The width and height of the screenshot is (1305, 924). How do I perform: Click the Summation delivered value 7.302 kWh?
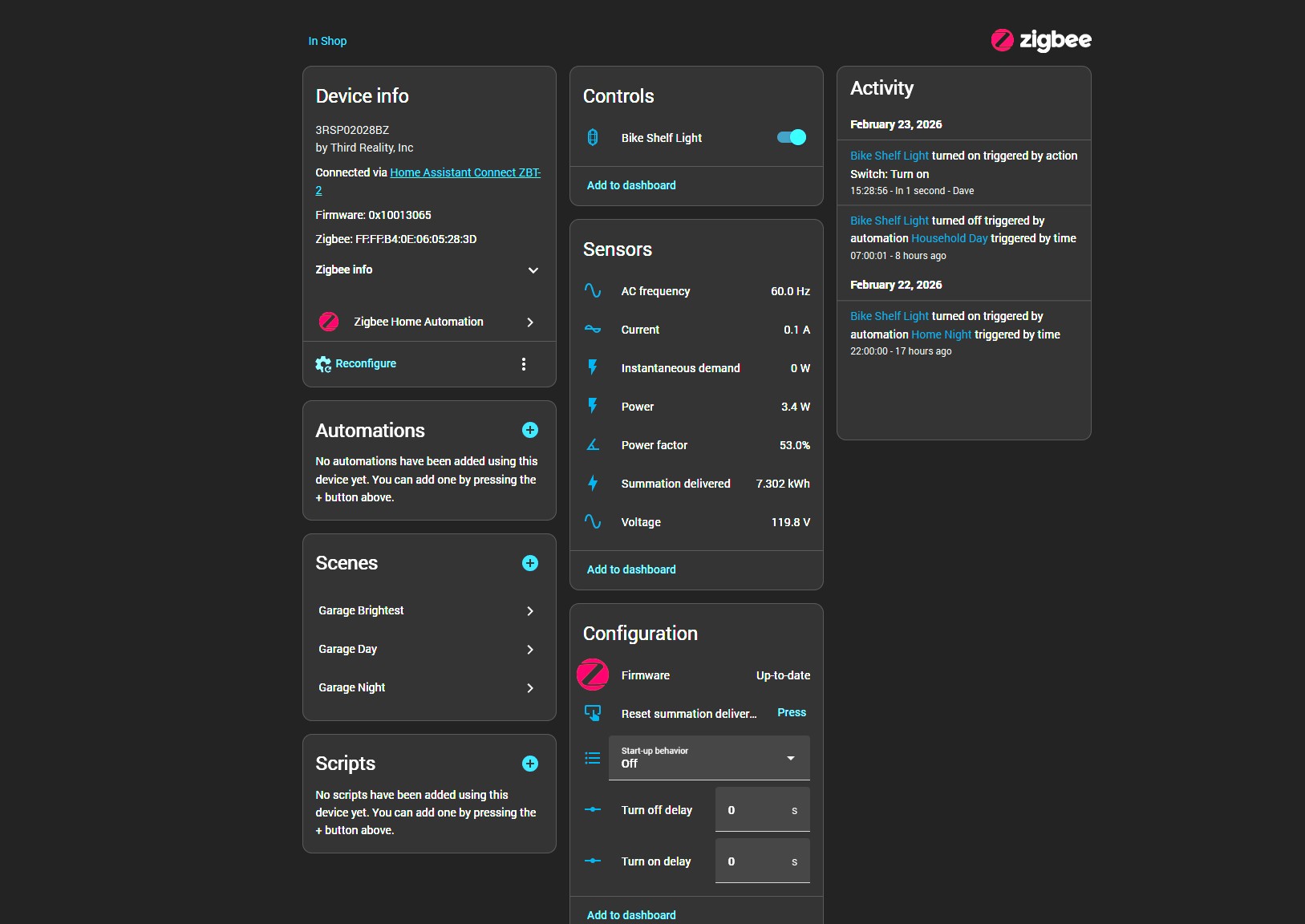(783, 484)
